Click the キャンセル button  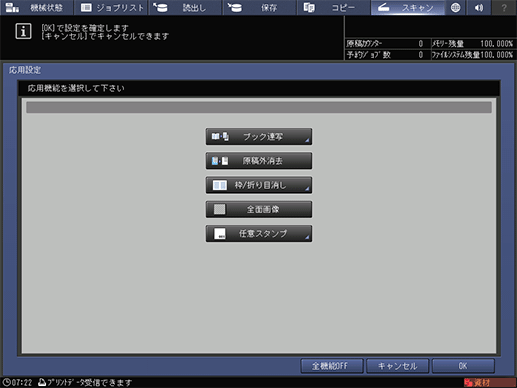397,366
